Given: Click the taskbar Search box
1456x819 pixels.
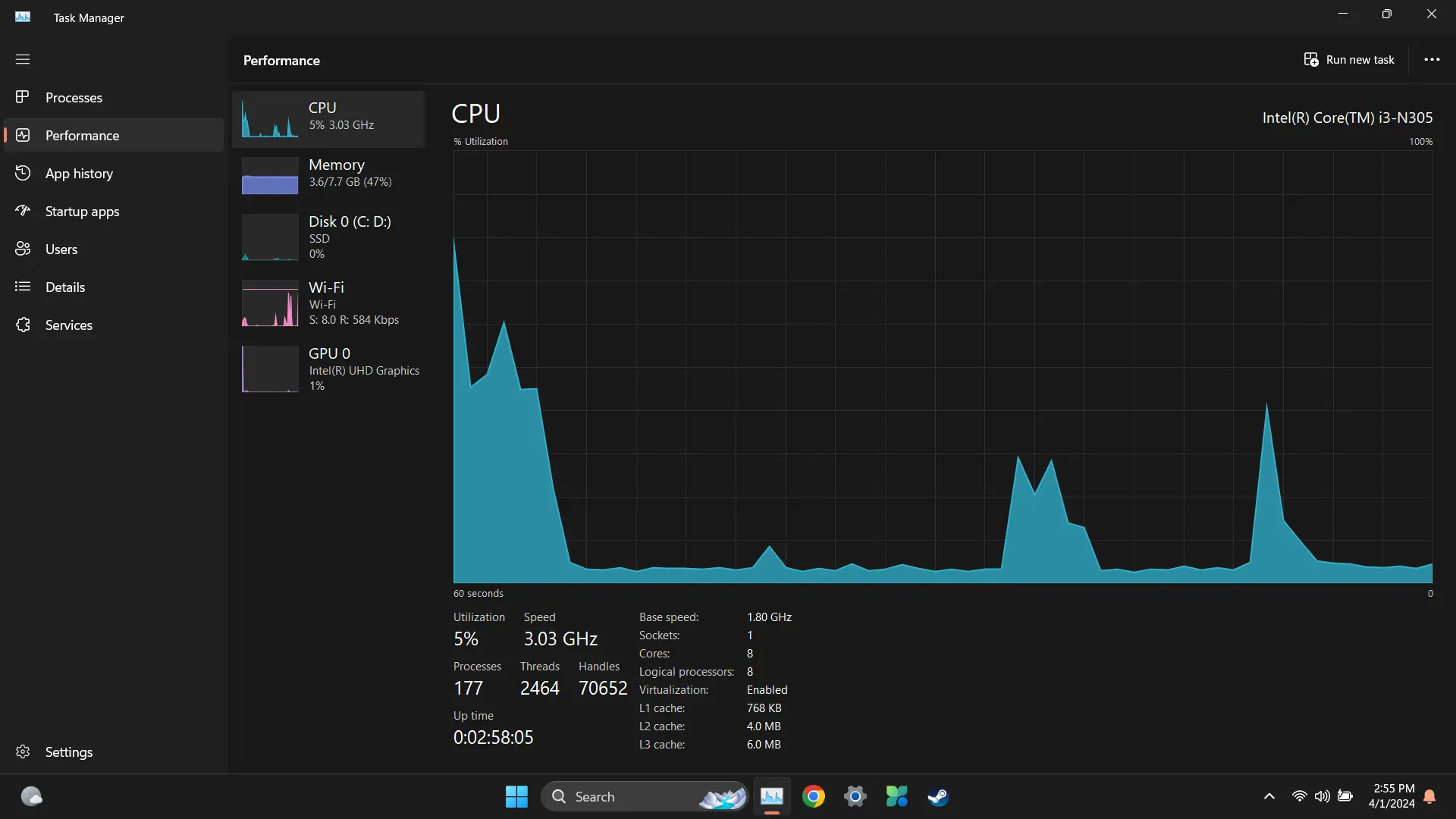Looking at the screenshot, I should (645, 796).
